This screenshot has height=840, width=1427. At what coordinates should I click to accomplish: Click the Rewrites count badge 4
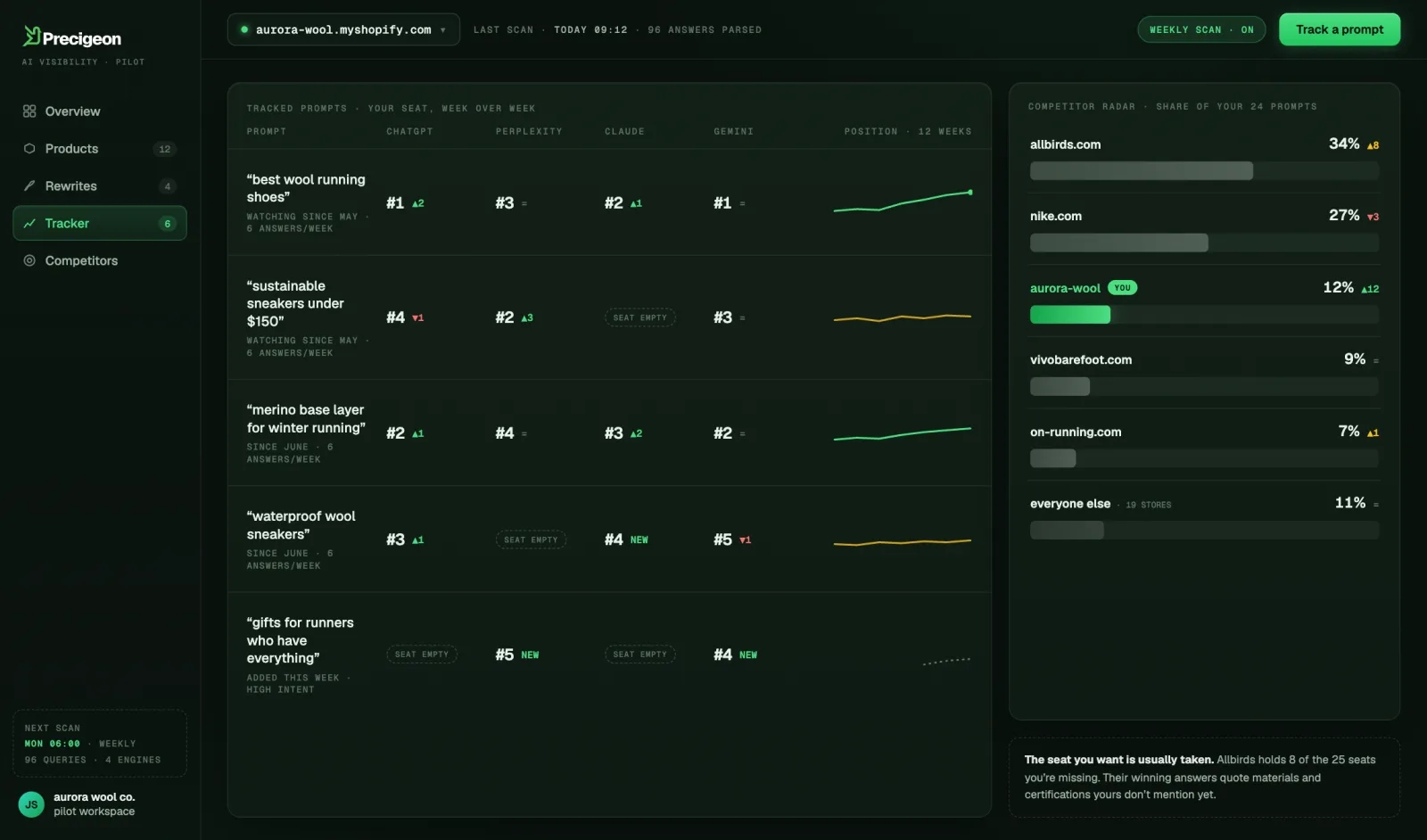(x=167, y=186)
